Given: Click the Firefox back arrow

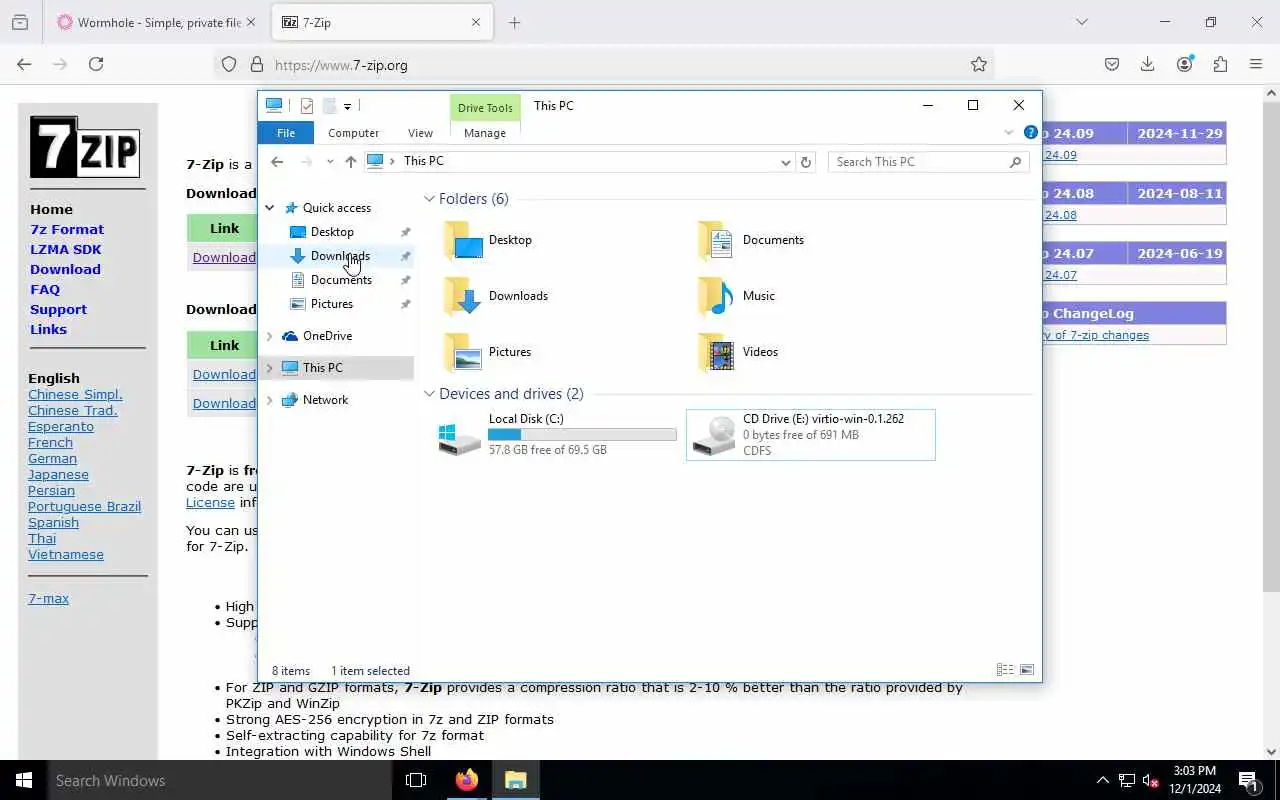Looking at the screenshot, I should [24, 64].
